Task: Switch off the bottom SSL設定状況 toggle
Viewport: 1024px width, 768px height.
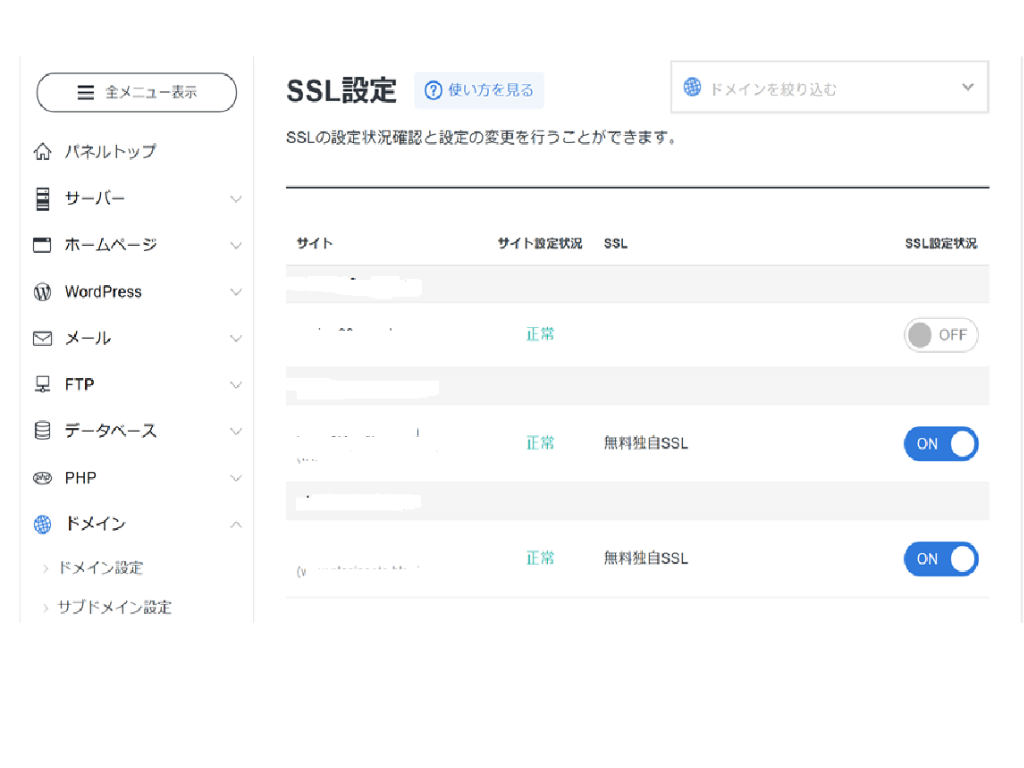Action: [941, 558]
